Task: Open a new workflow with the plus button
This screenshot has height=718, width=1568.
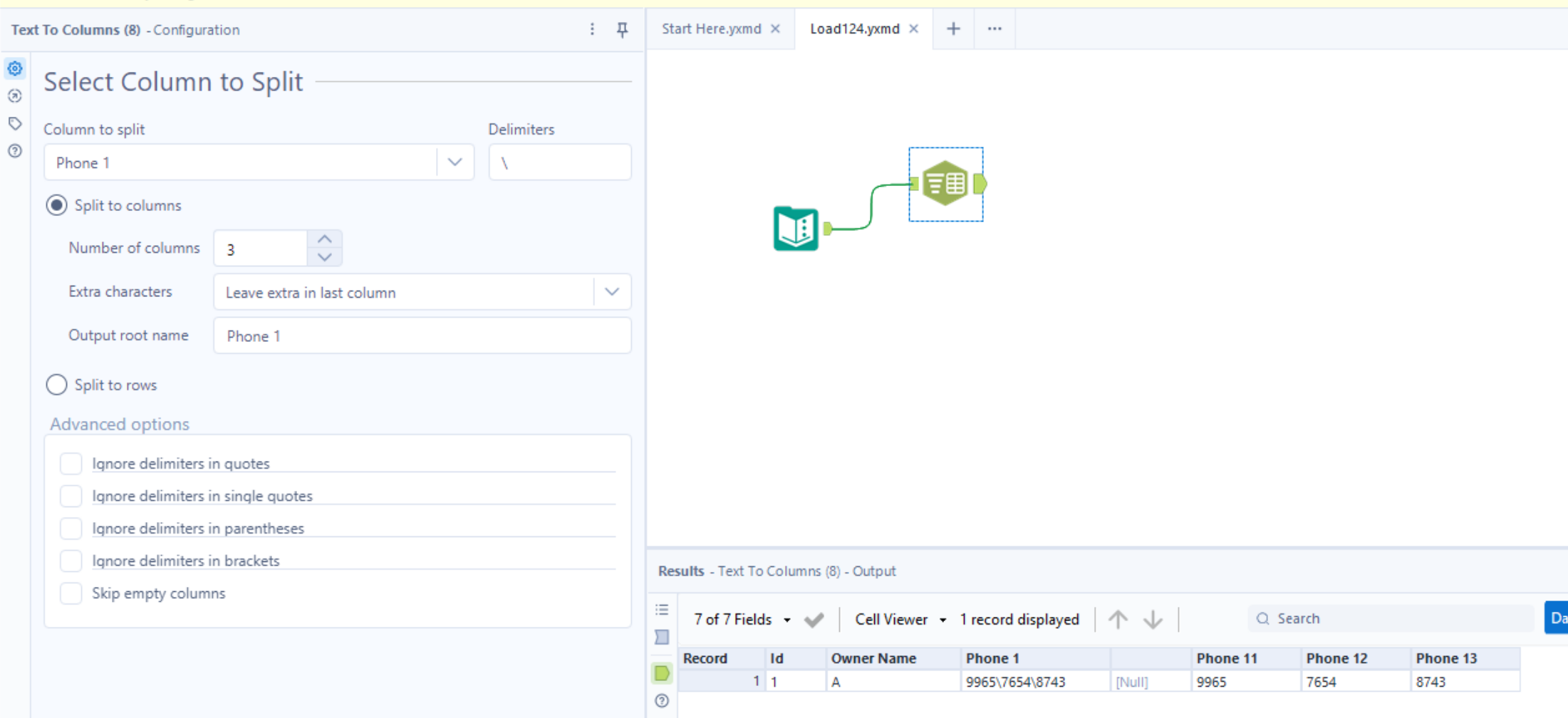Action: (x=952, y=28)
